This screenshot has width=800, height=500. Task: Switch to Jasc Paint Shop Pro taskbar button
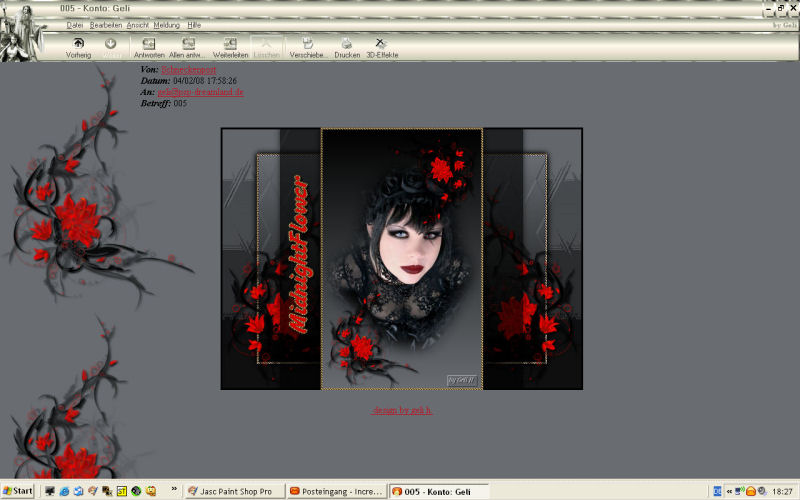pyautogui.click(x=234, y=491)
